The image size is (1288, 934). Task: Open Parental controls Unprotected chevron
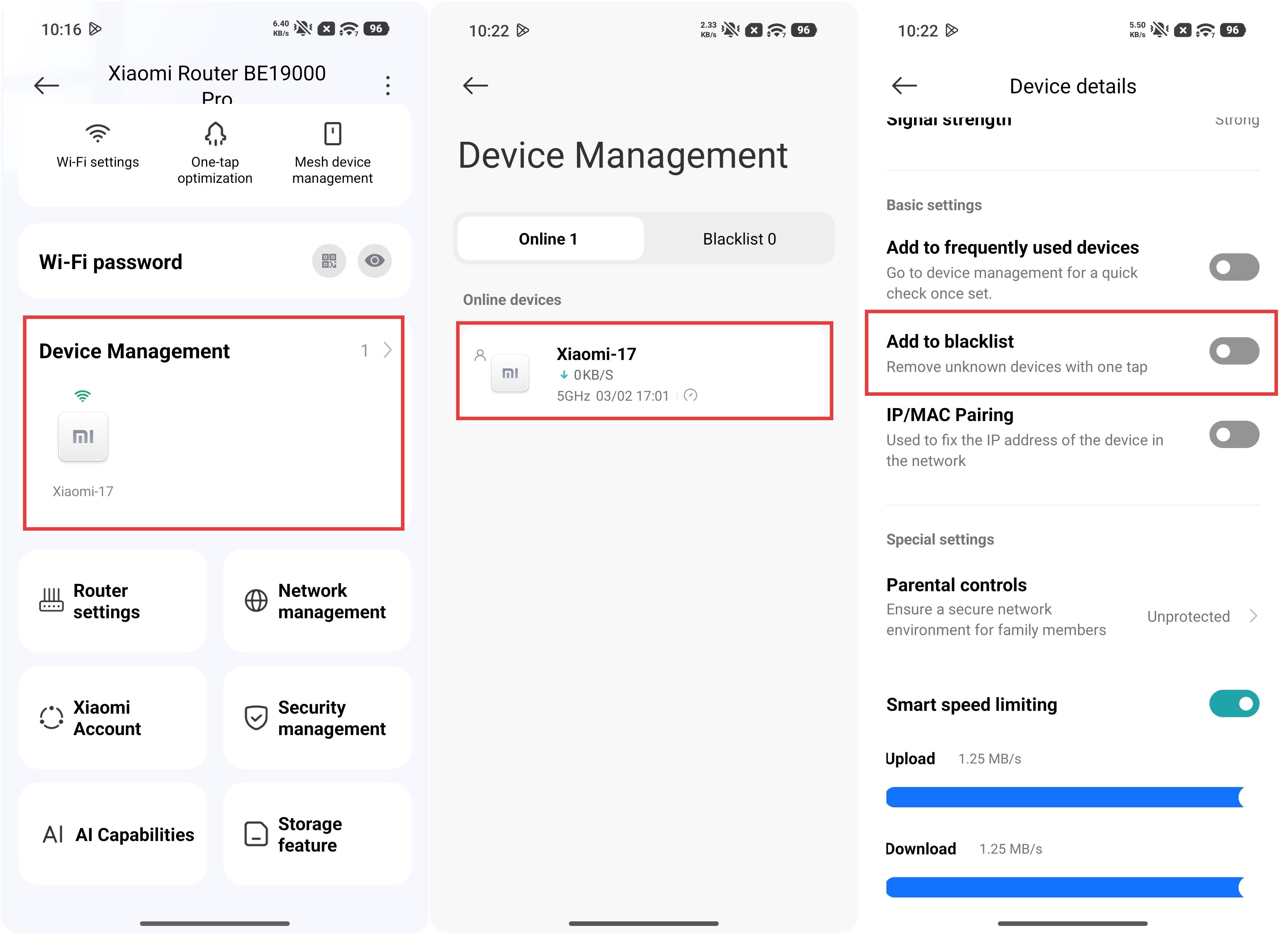1253,616
